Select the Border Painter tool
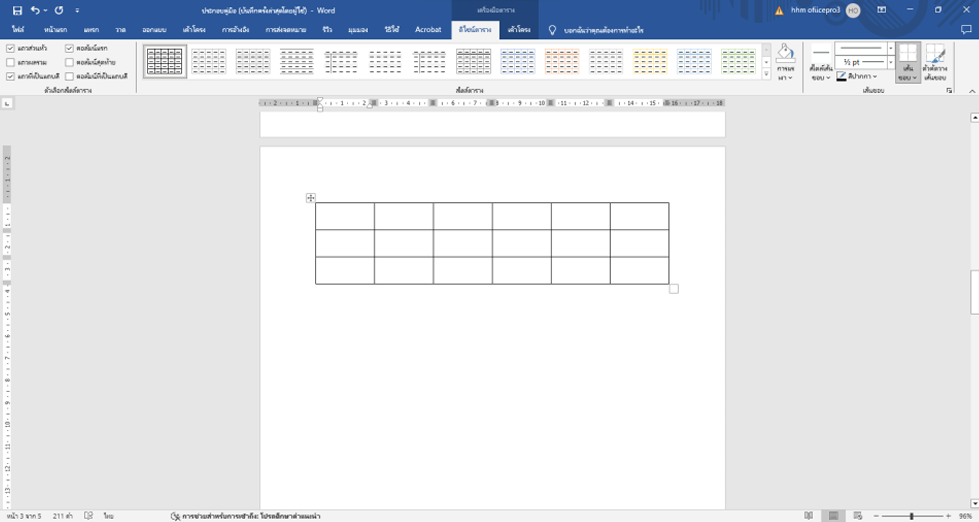Screen dimensions: 979x522 [935, 62]
